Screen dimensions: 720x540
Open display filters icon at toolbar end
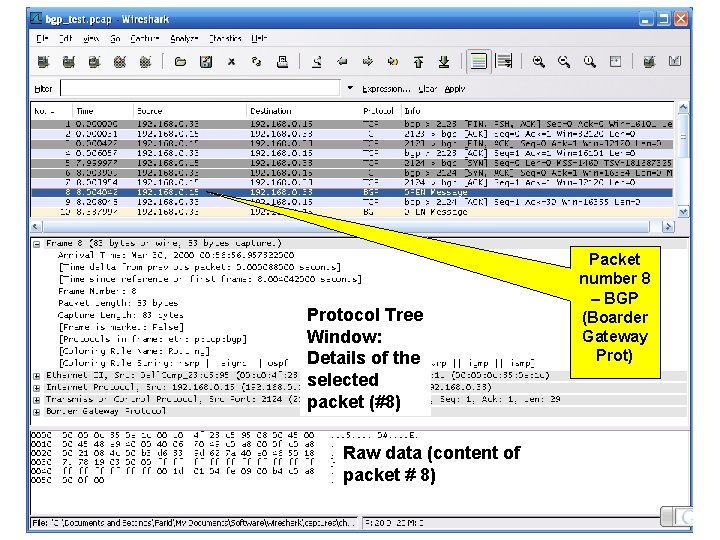[x=675, y=62]
